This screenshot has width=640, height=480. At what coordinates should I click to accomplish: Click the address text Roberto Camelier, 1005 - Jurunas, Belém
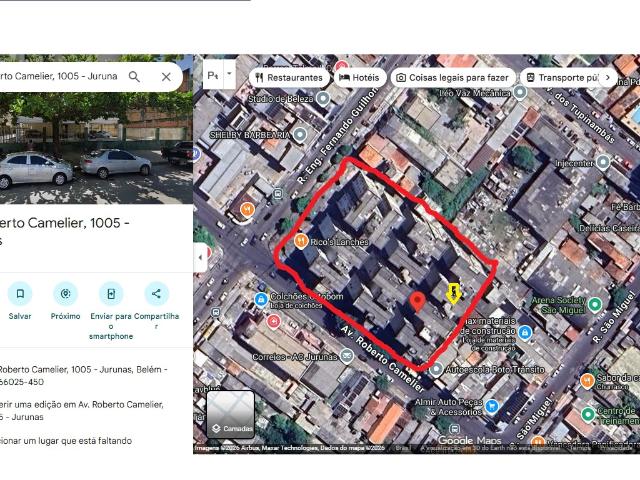click(x=82, y=376)
